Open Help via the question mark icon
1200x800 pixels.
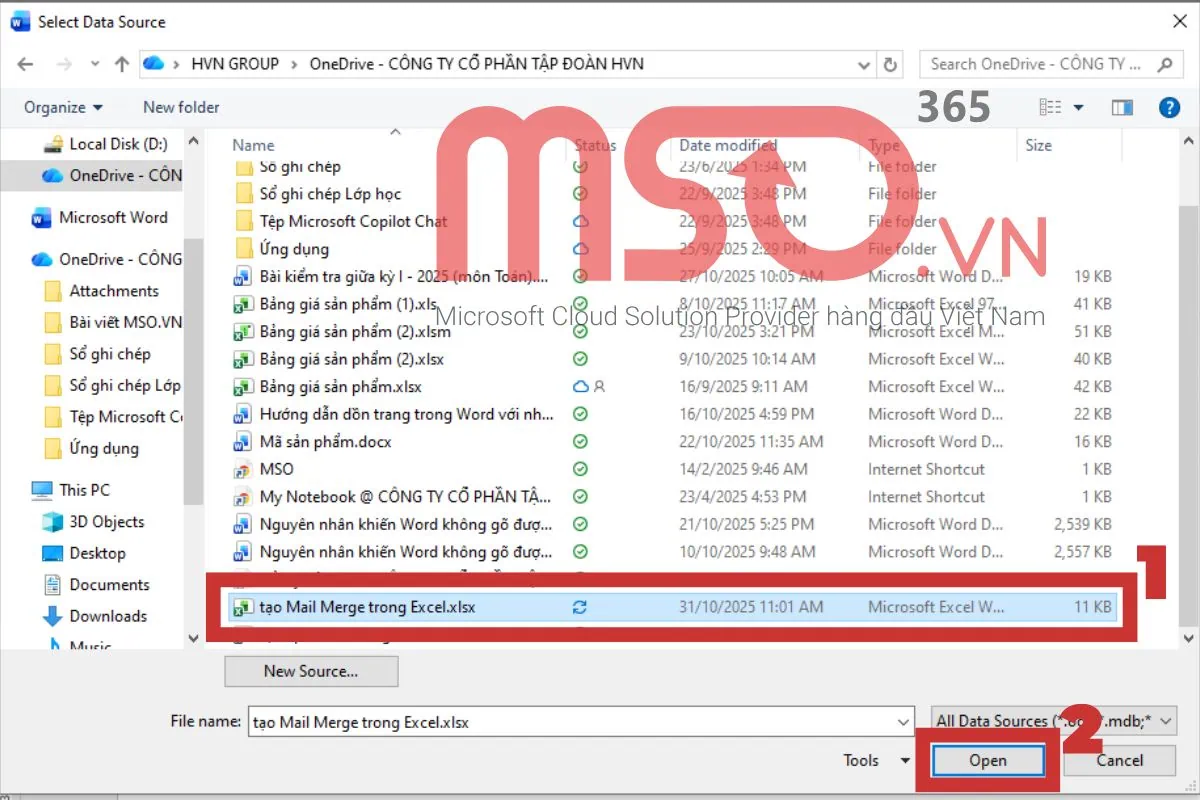point(1169,107)
